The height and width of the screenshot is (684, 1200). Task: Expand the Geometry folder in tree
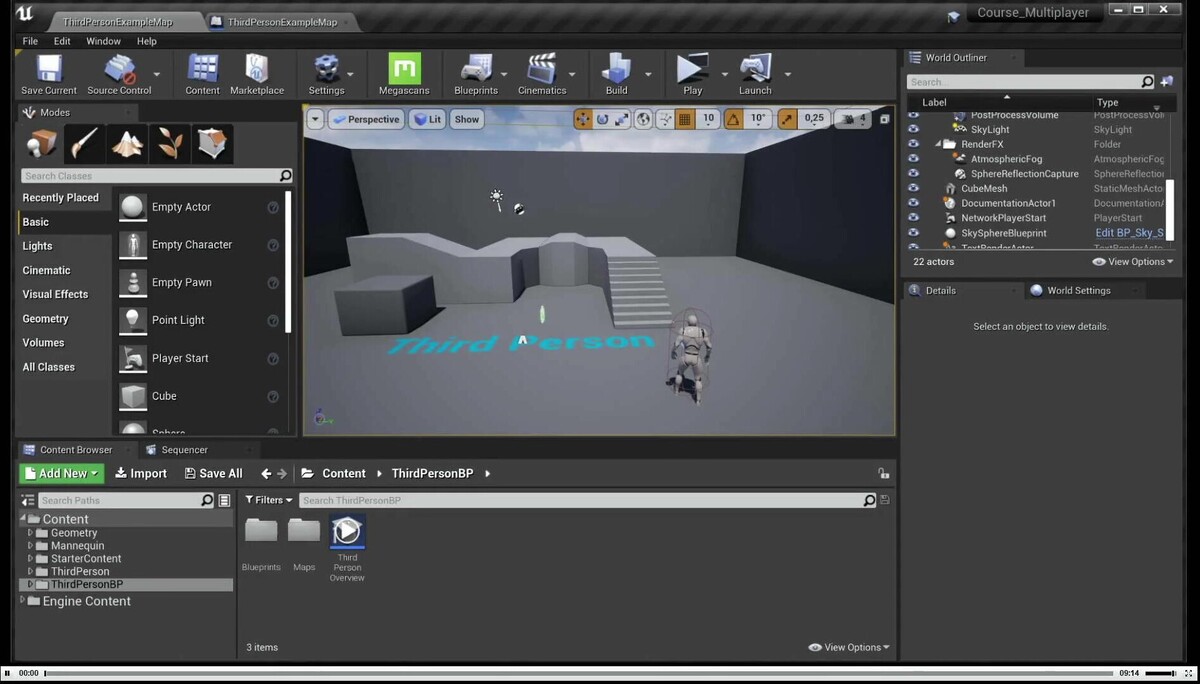(31, 533)
